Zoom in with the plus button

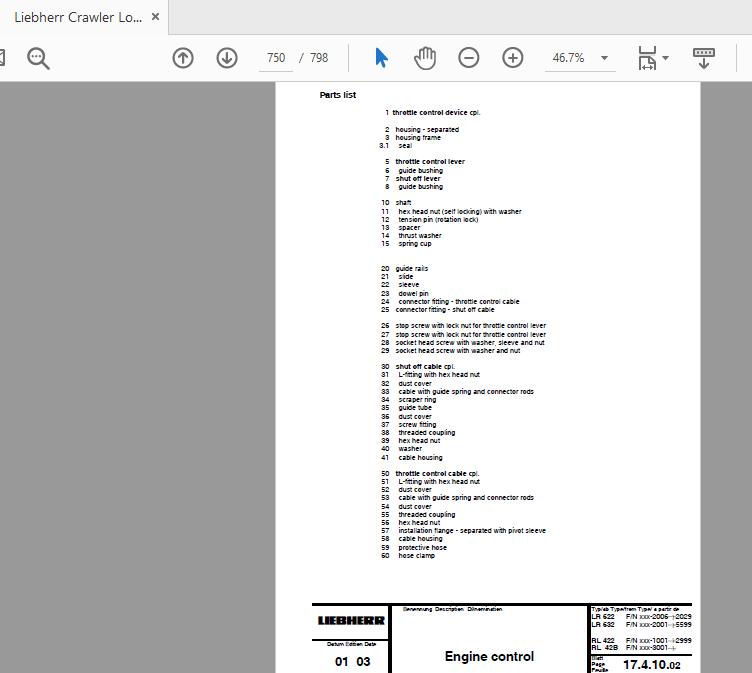513,58
